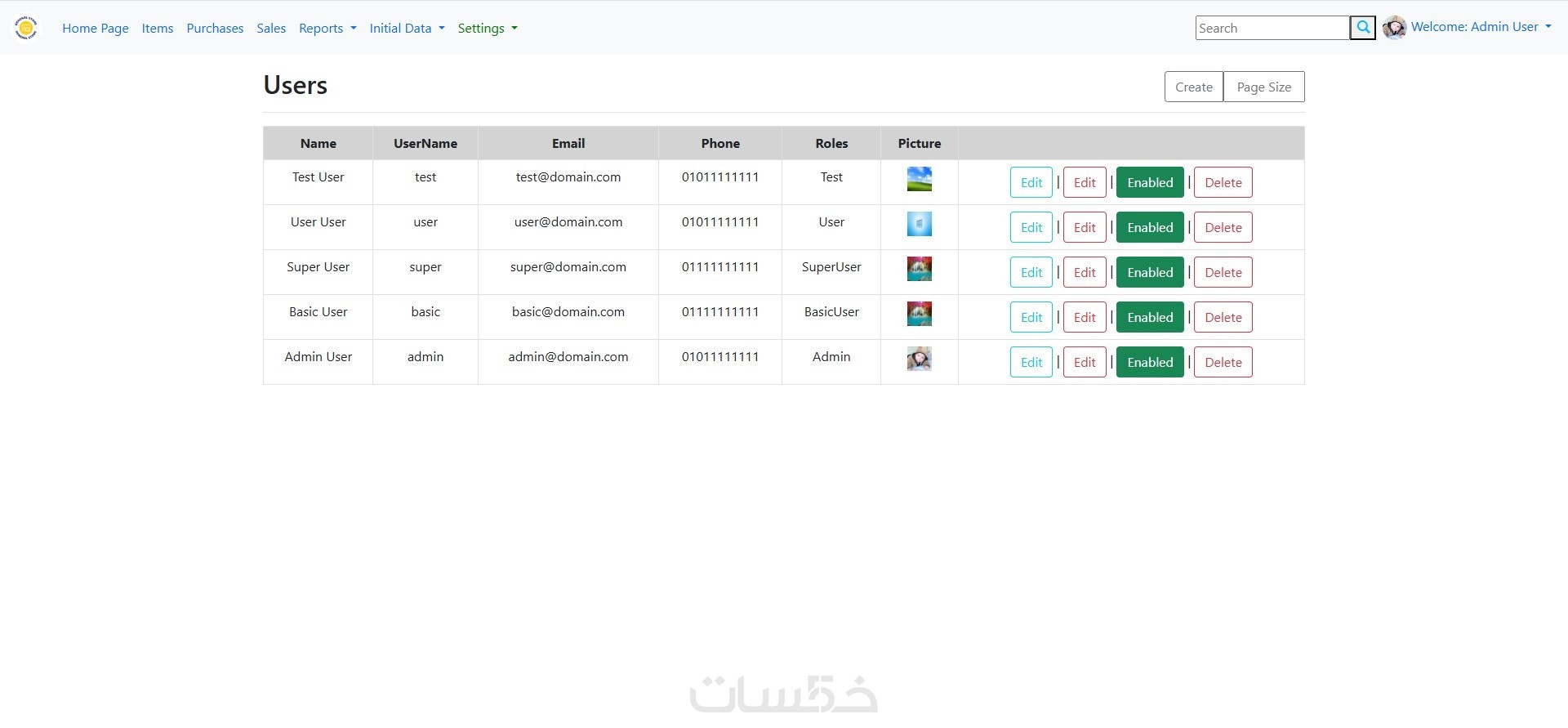Go to Home Page
The height and width of the screenshot is (728, 1568).
(96, 28)
